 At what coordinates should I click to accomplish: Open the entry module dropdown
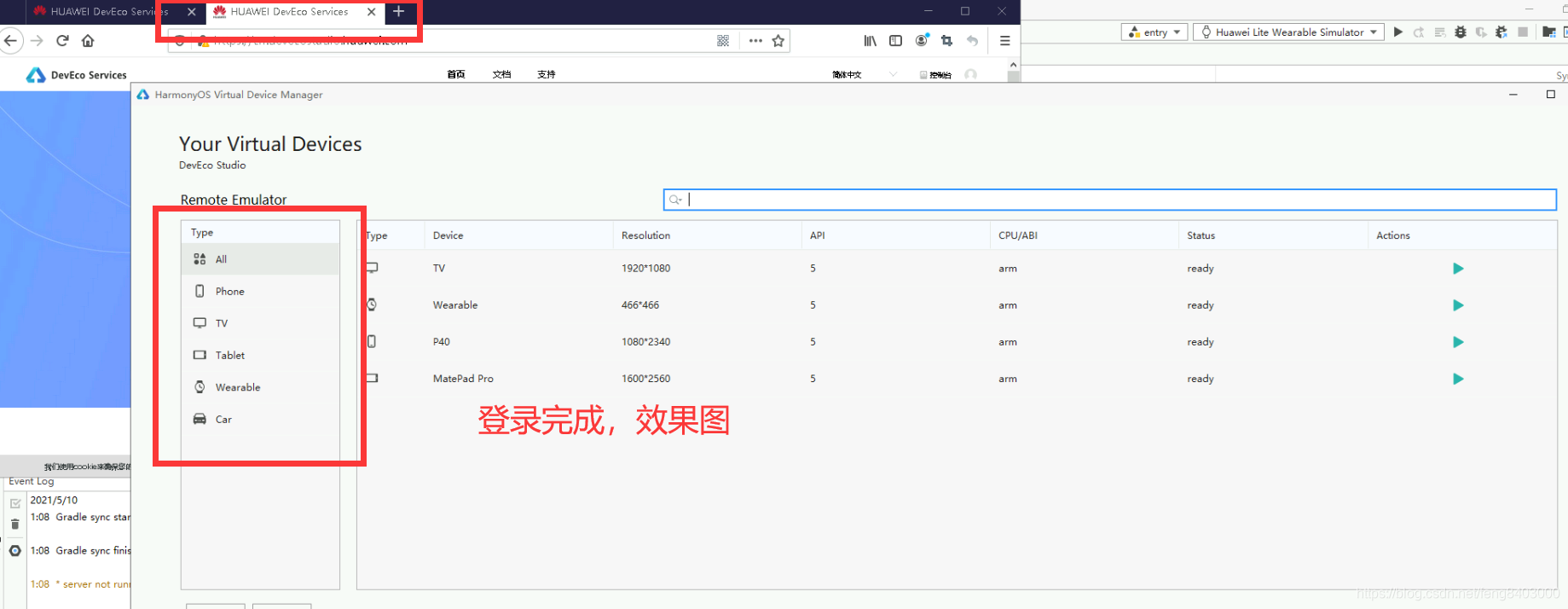1154,32
